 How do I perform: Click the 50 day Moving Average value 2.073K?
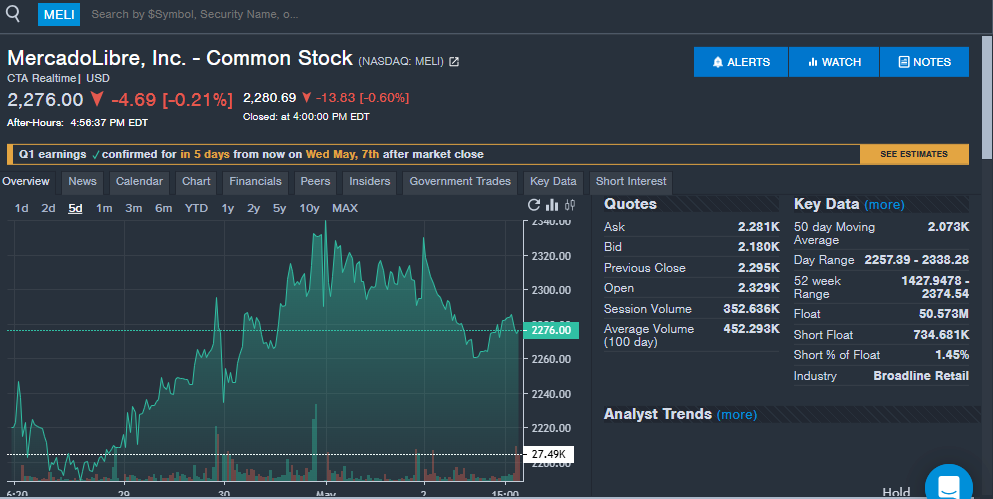(948, 227)
